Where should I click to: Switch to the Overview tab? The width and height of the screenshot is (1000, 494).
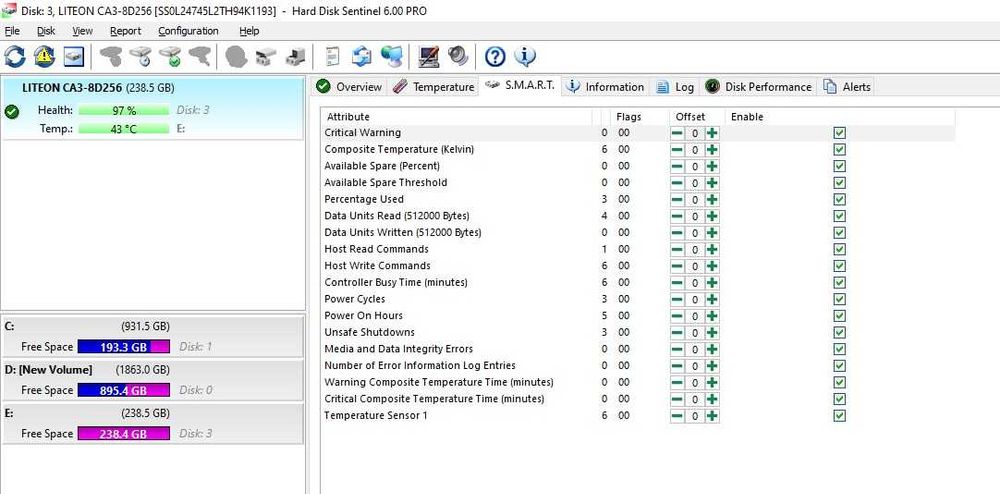[x=349, y=87]
